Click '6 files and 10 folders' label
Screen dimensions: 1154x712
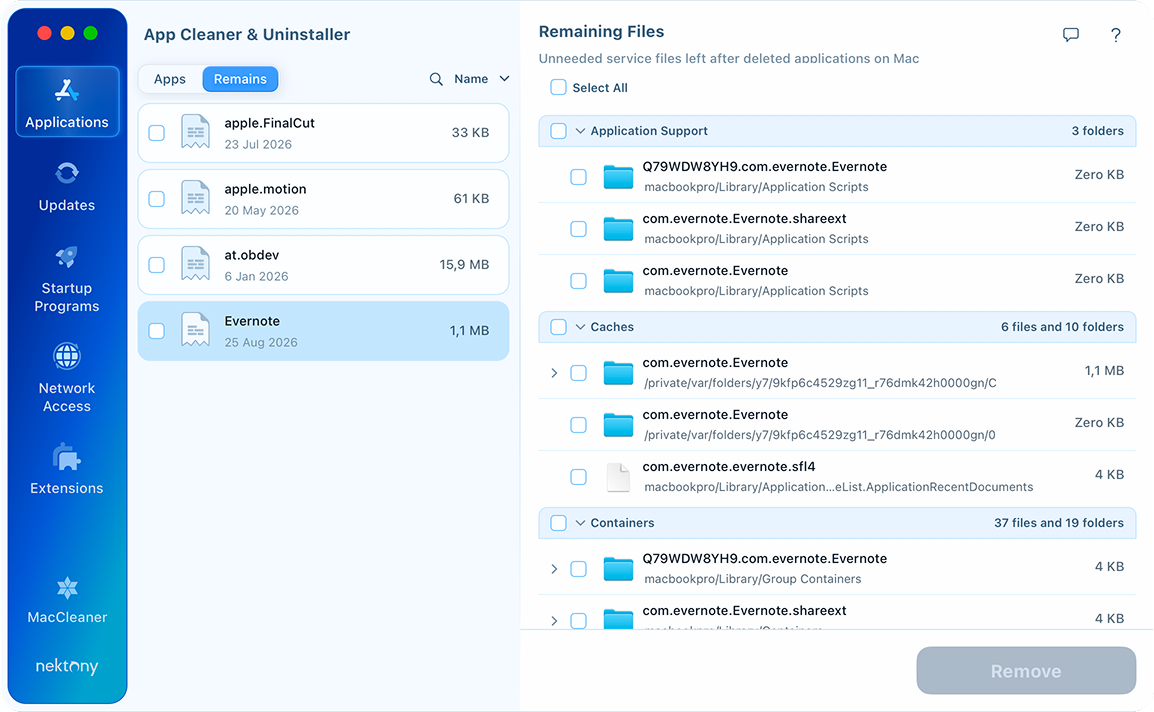pyautogui.click(x=1062, y=327)
